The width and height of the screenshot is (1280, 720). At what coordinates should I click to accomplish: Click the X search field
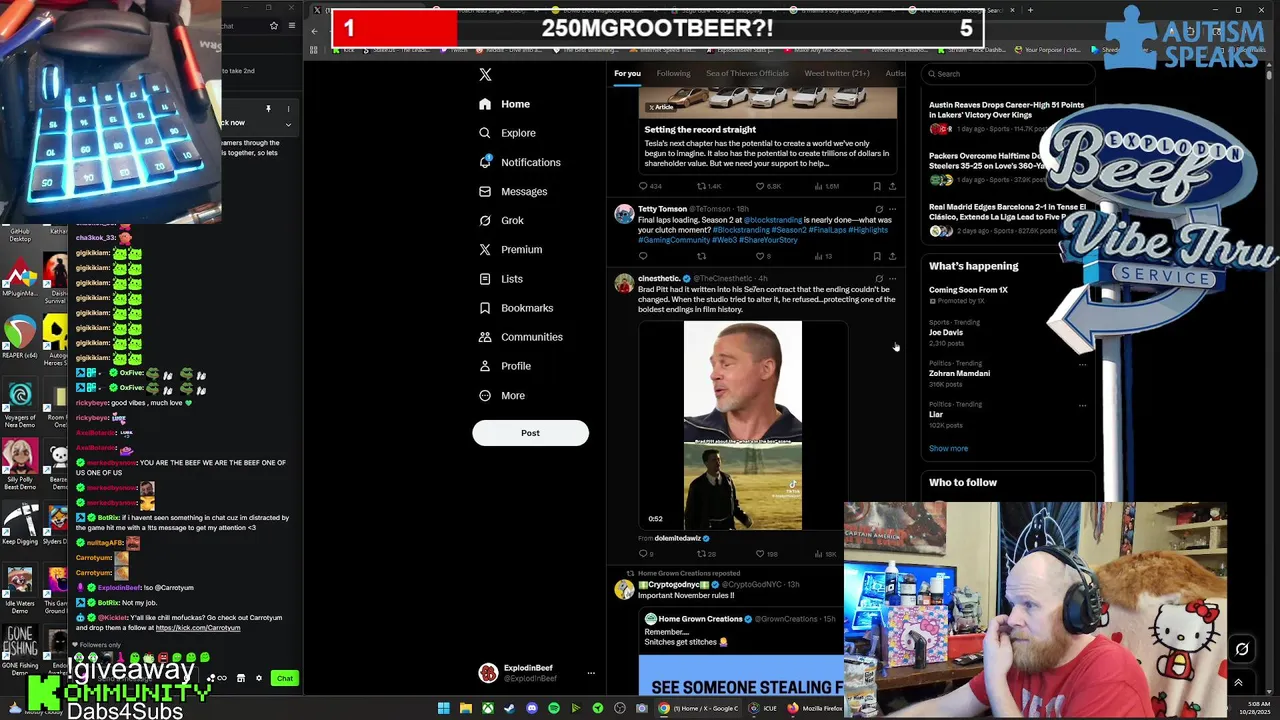click(x=1007, y=73)
